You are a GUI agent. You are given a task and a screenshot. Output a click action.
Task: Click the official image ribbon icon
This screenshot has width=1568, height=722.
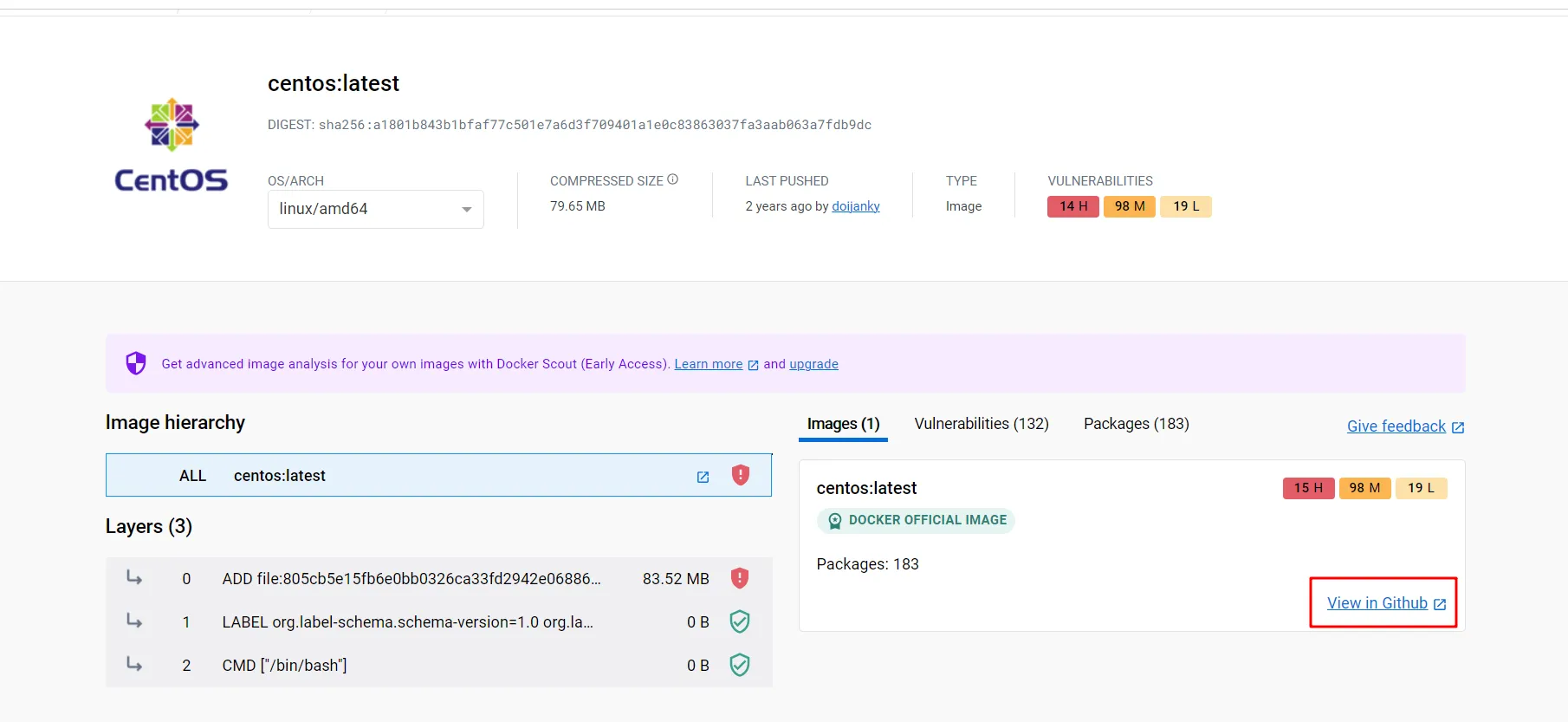(834, 521)
